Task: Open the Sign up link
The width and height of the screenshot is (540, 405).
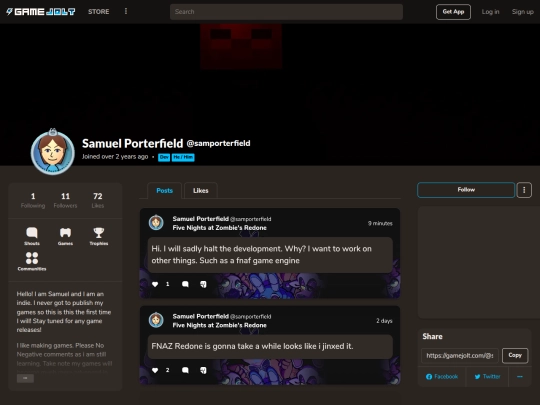Action: (x=522, y=12)
